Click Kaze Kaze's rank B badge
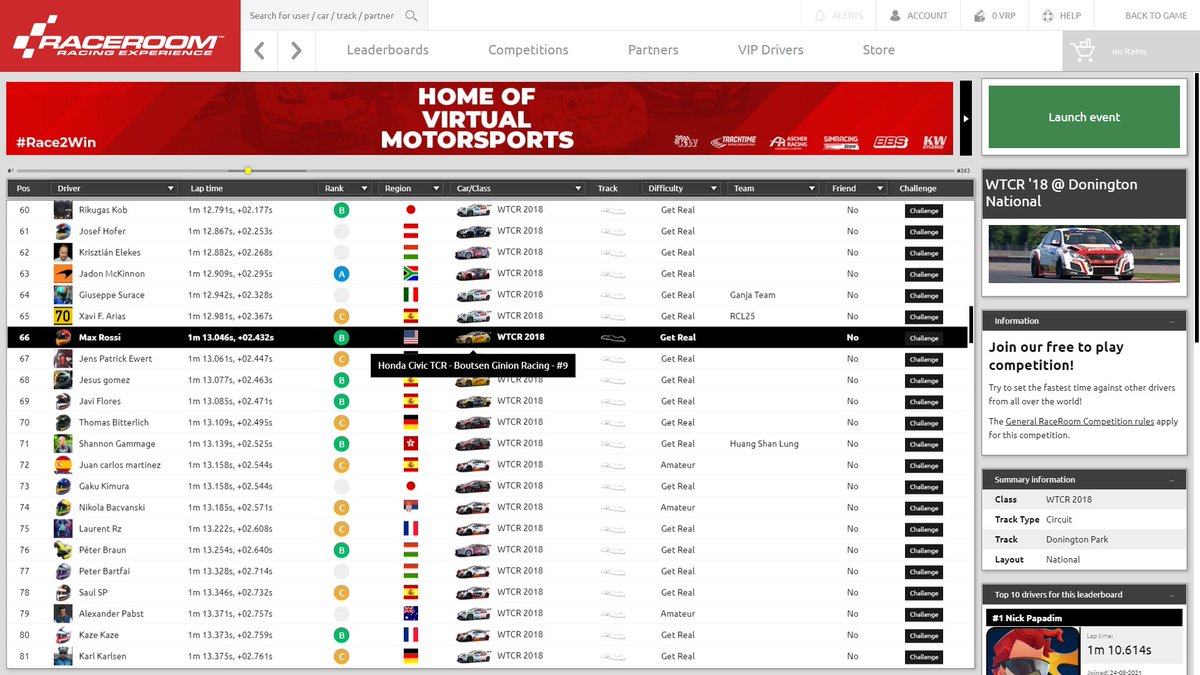 point(341,635)
